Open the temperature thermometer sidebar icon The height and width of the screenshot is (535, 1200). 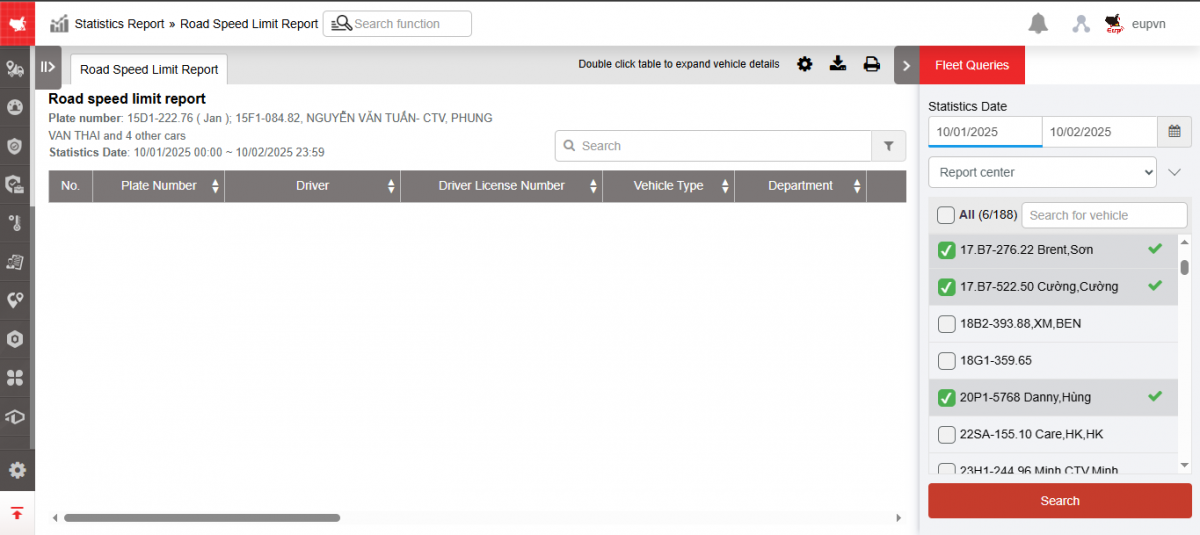coord(15,222)
